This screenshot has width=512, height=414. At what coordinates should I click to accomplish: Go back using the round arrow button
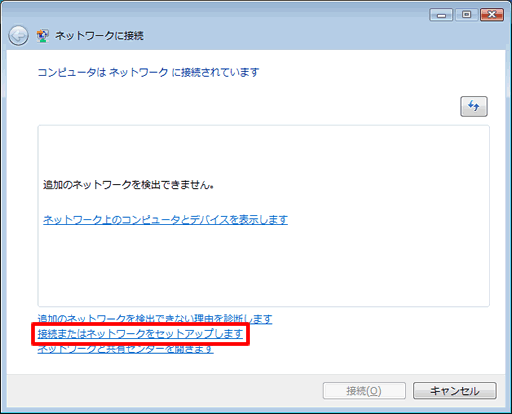point(18,35)
